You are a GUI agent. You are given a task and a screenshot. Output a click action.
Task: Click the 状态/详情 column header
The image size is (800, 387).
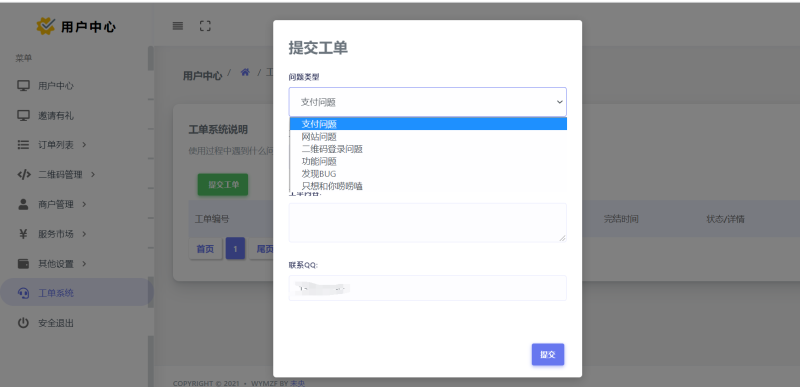pyautogui.click(x=725, y=219)
